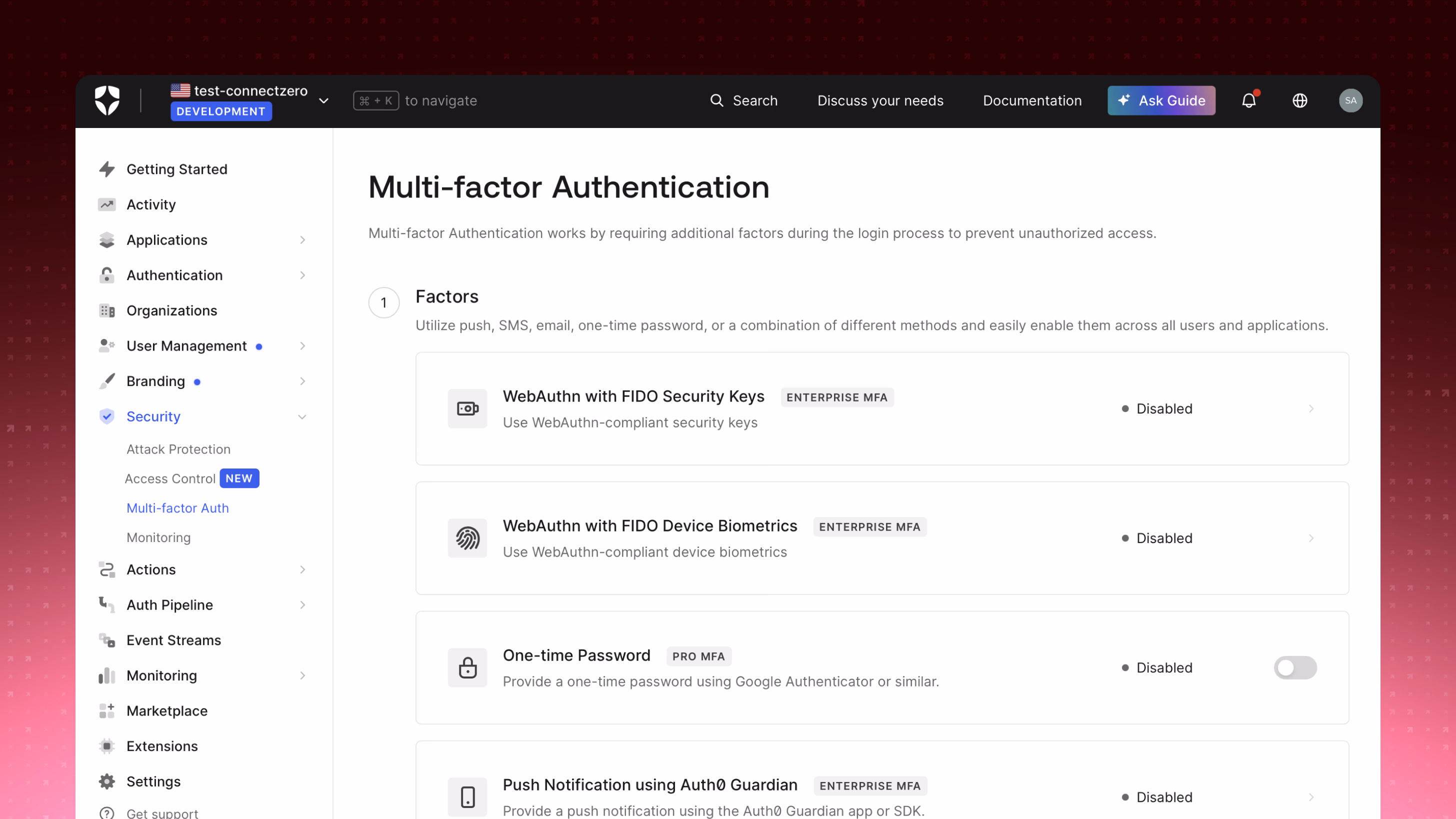
Task: Open the Documentation link
Action: (1032, 100)
